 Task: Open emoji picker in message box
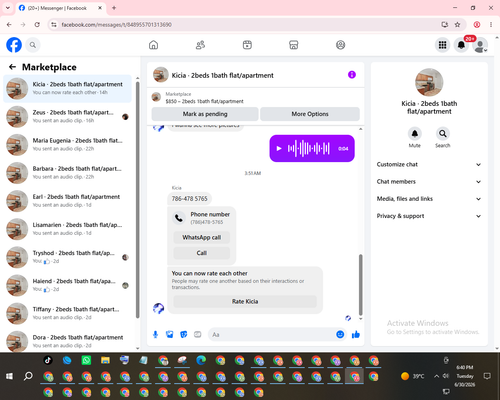coord(340,334)
